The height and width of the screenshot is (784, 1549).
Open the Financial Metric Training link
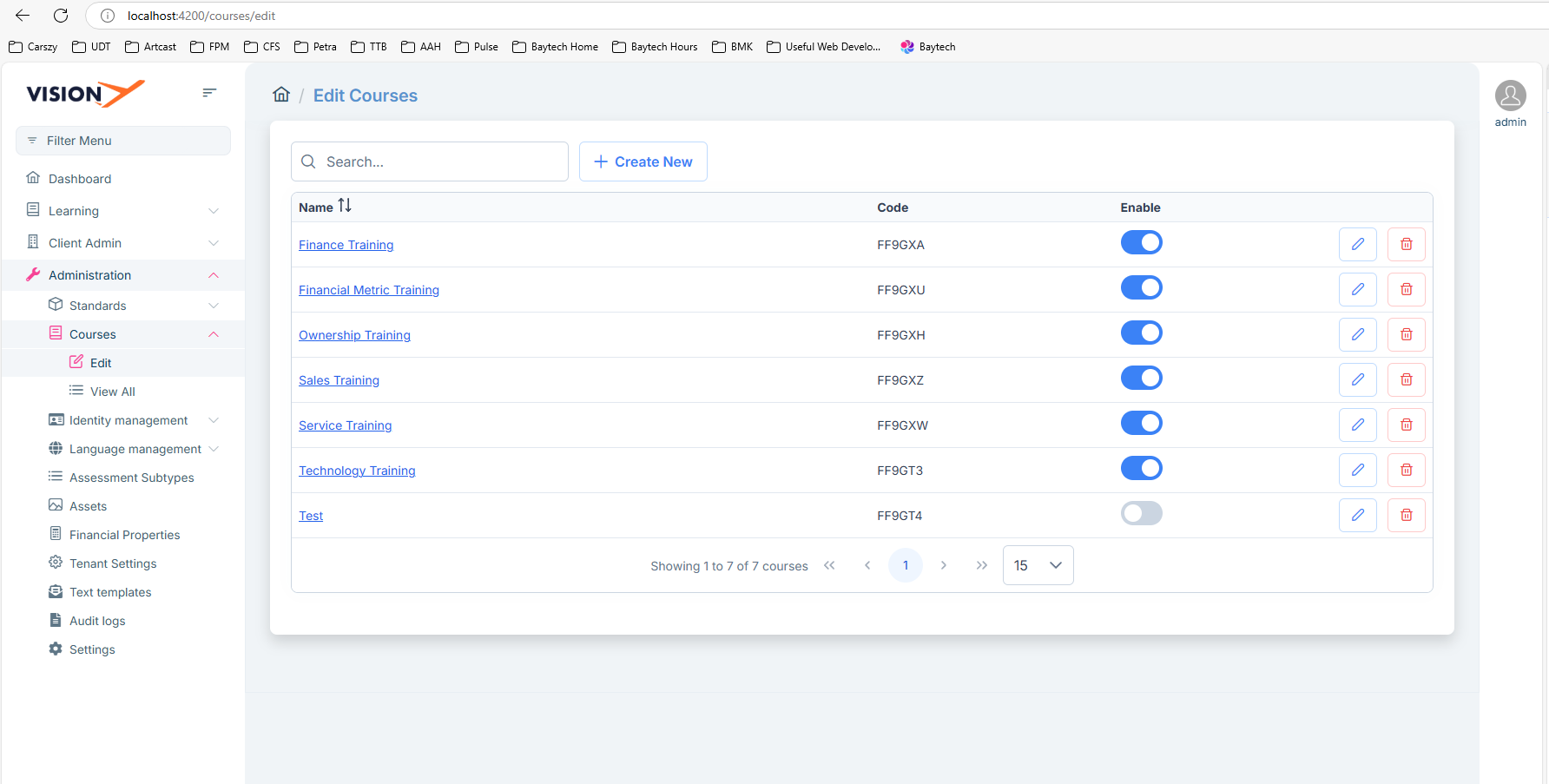[369, 290]
